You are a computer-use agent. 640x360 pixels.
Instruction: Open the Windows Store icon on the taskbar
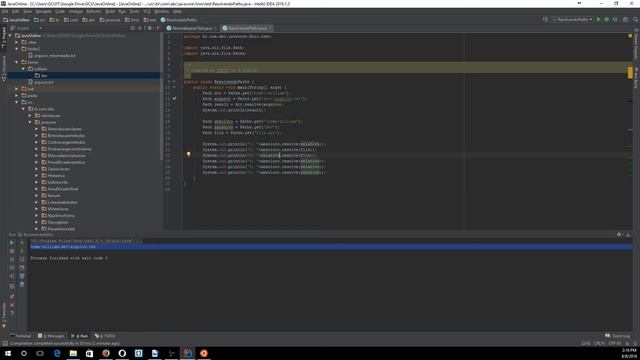point(89,353)
